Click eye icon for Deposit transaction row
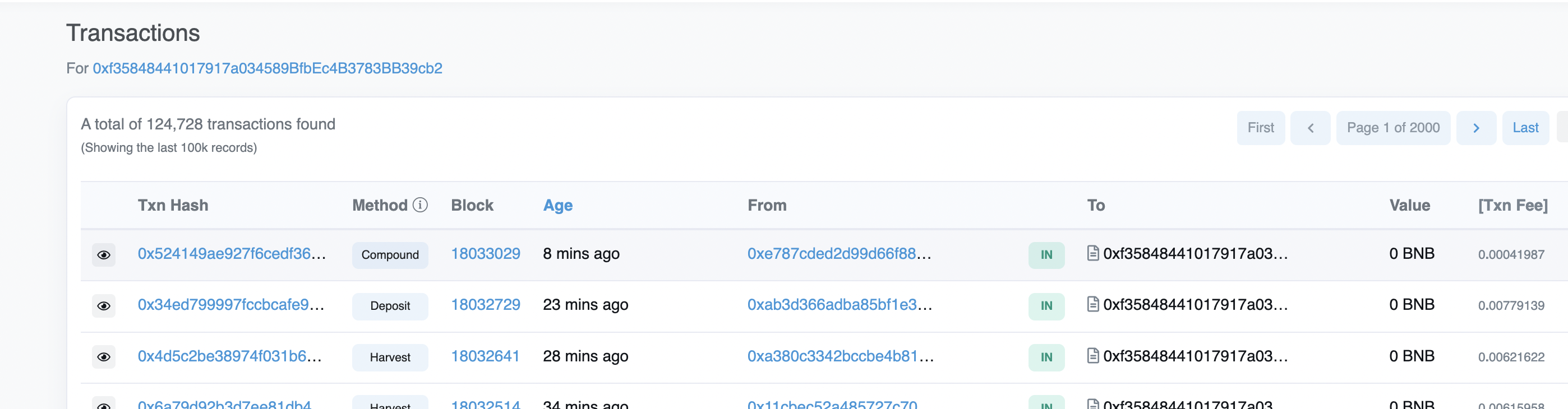The image size is (1568, 409). tap(104, 306)
